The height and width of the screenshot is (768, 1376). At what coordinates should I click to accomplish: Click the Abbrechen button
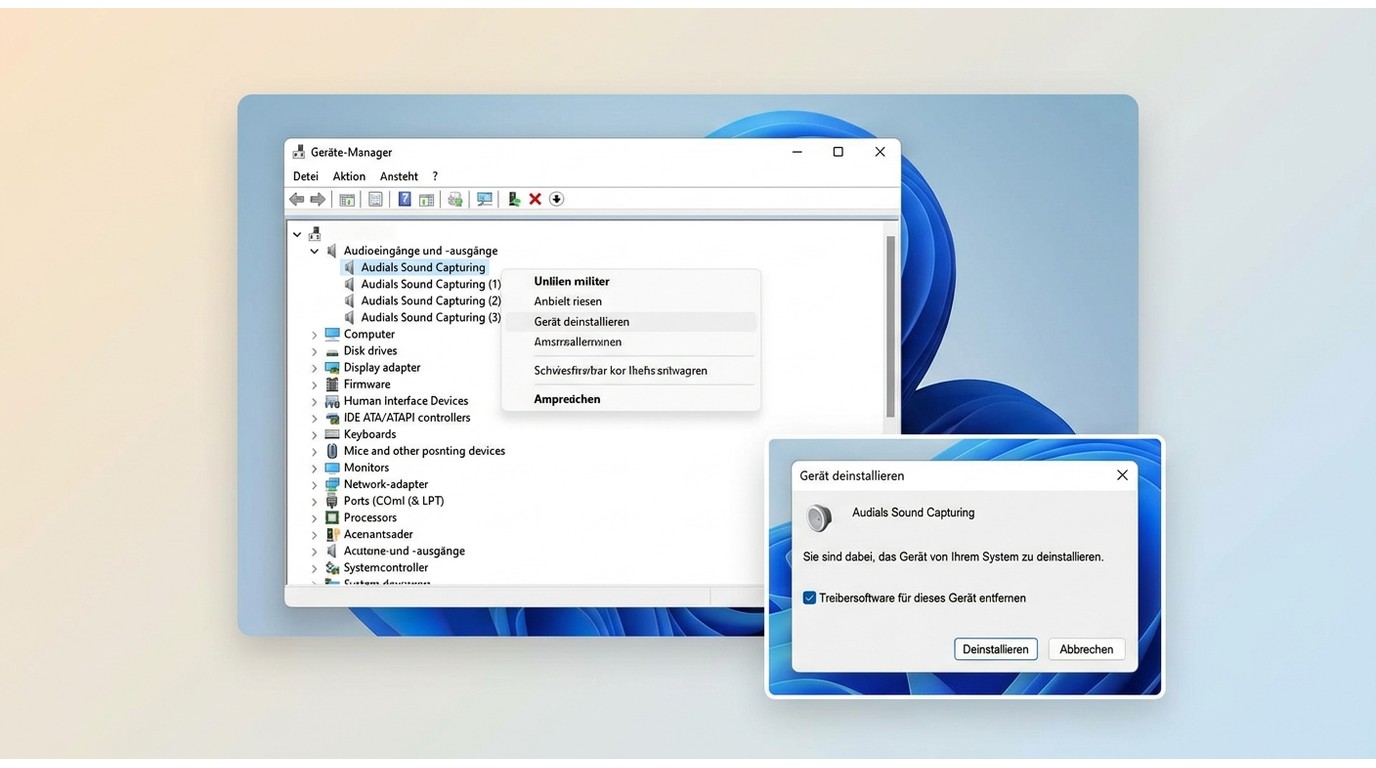pos(1086,649)
